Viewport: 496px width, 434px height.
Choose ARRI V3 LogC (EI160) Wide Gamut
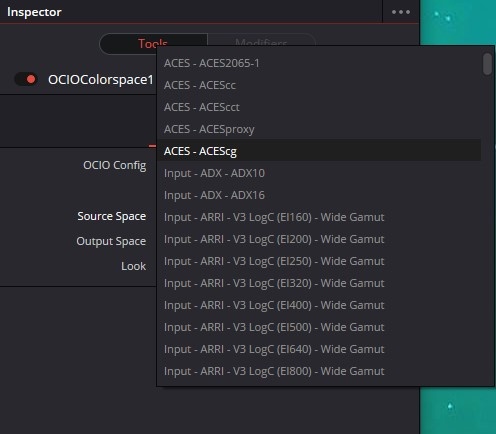(x=319, y=217)
